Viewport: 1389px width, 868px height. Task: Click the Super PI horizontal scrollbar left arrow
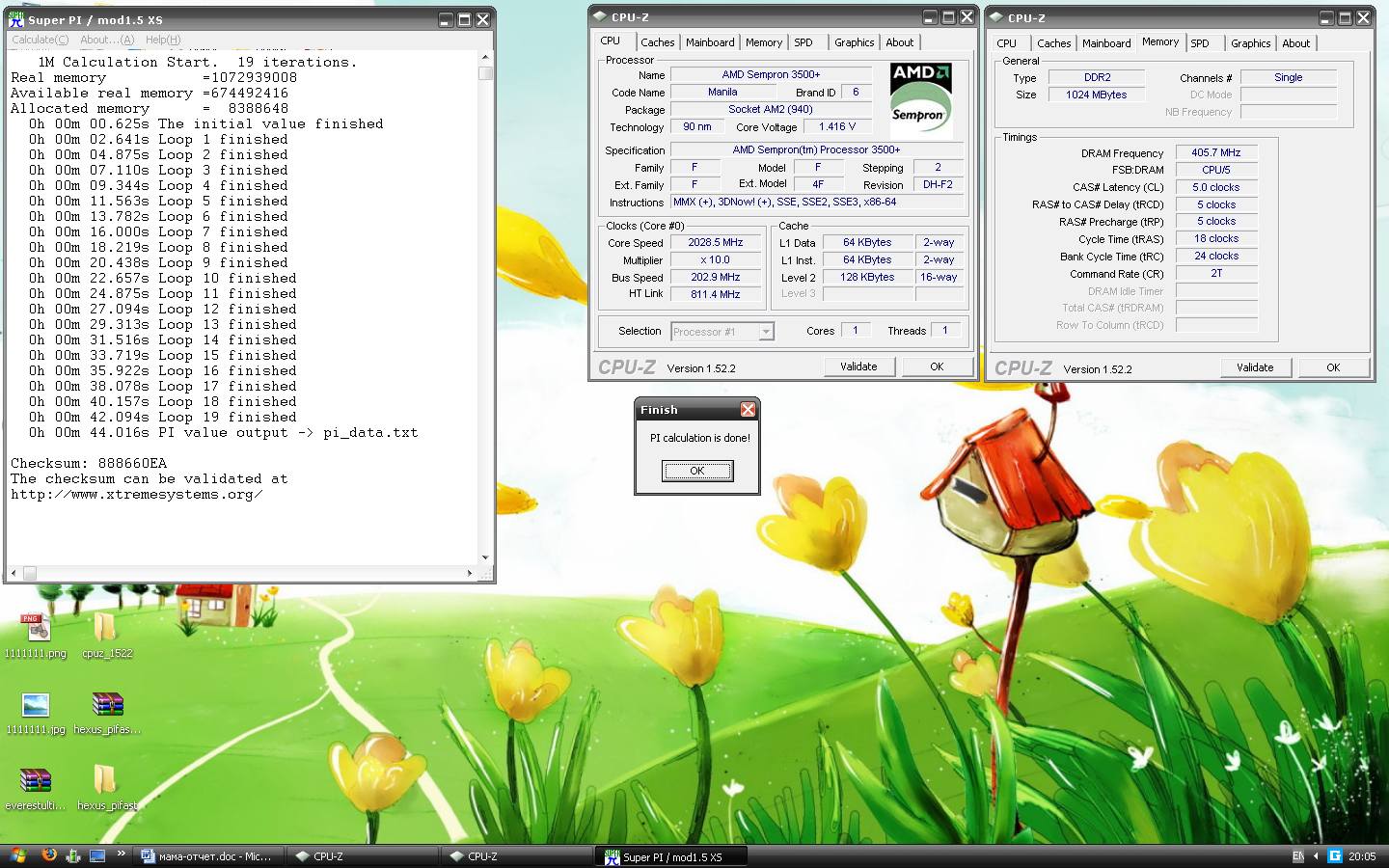14,573
